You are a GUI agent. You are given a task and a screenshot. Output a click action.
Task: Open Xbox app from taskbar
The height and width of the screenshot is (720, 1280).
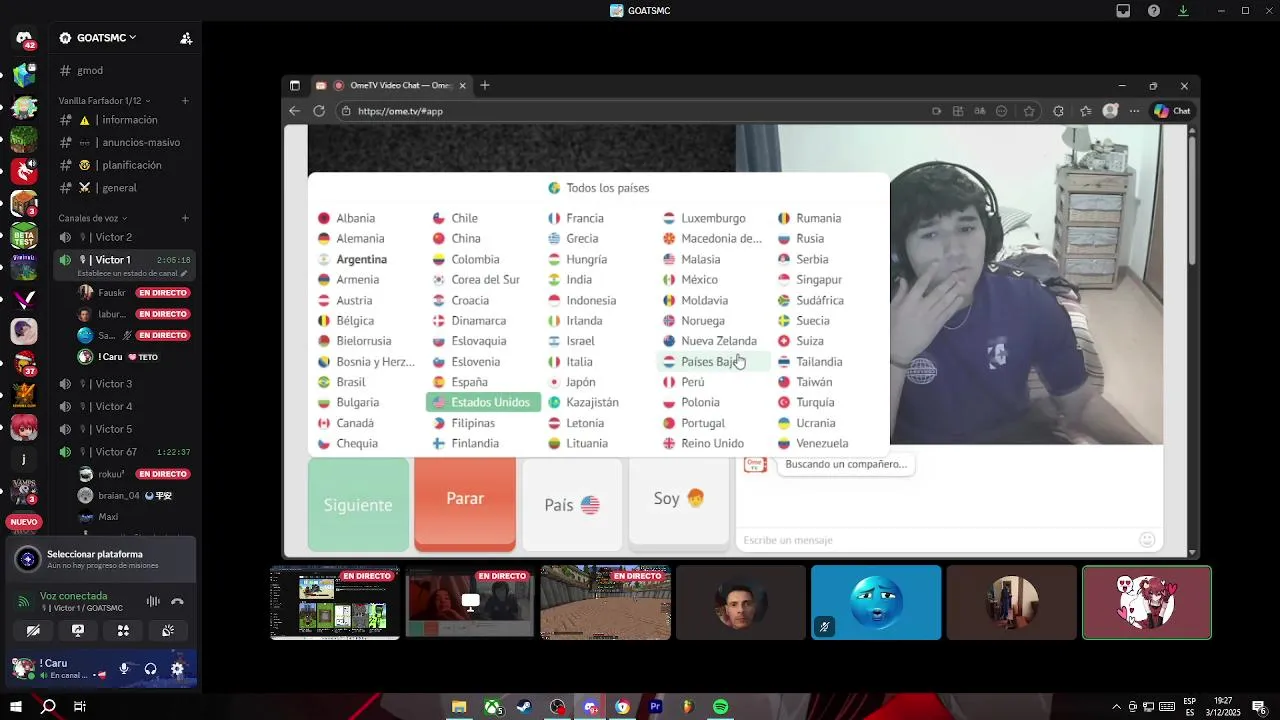(491, 707)
